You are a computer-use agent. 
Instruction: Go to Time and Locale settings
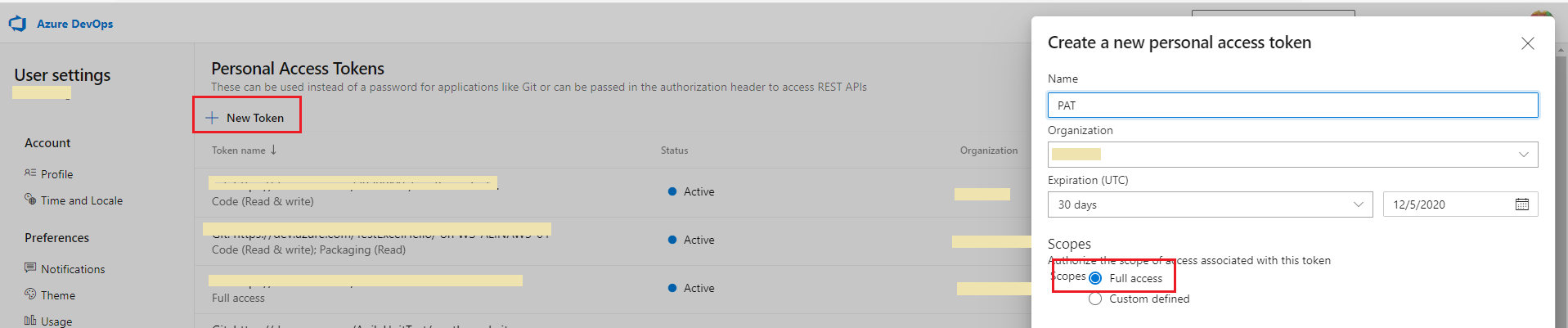(x=82, y=200)
